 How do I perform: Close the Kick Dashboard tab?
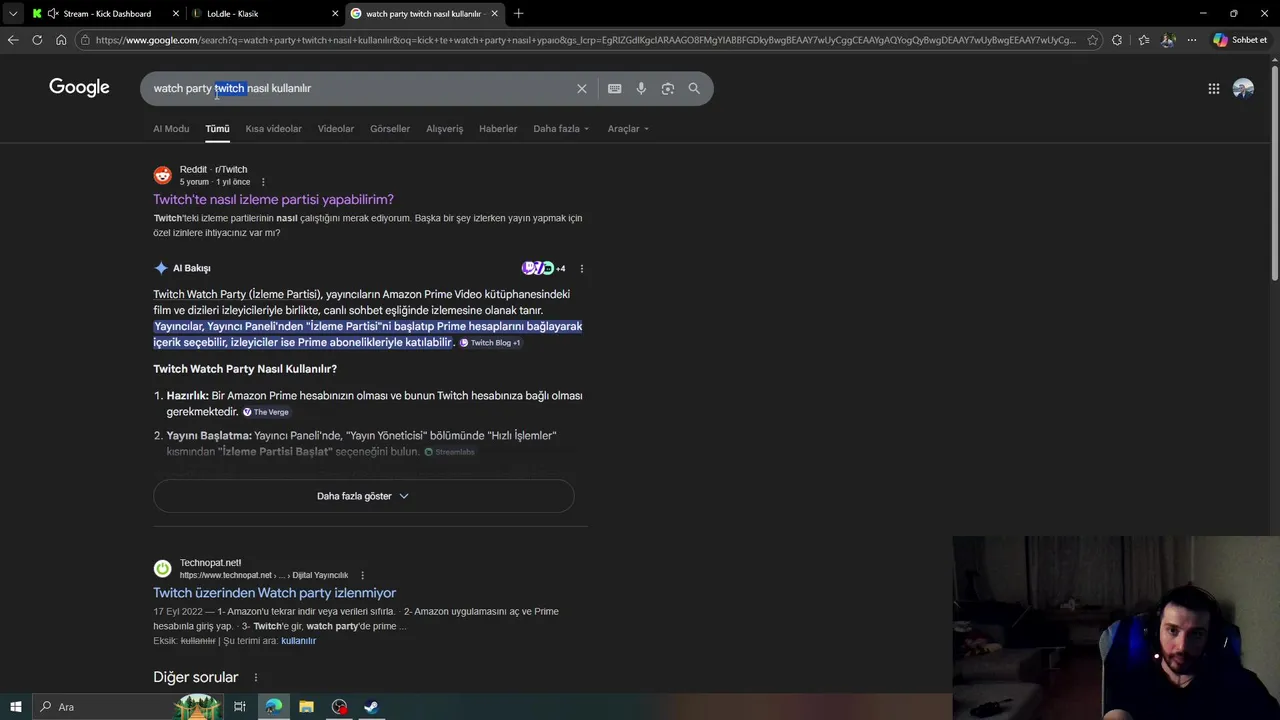pyautogui.click(x=176, y=14)
